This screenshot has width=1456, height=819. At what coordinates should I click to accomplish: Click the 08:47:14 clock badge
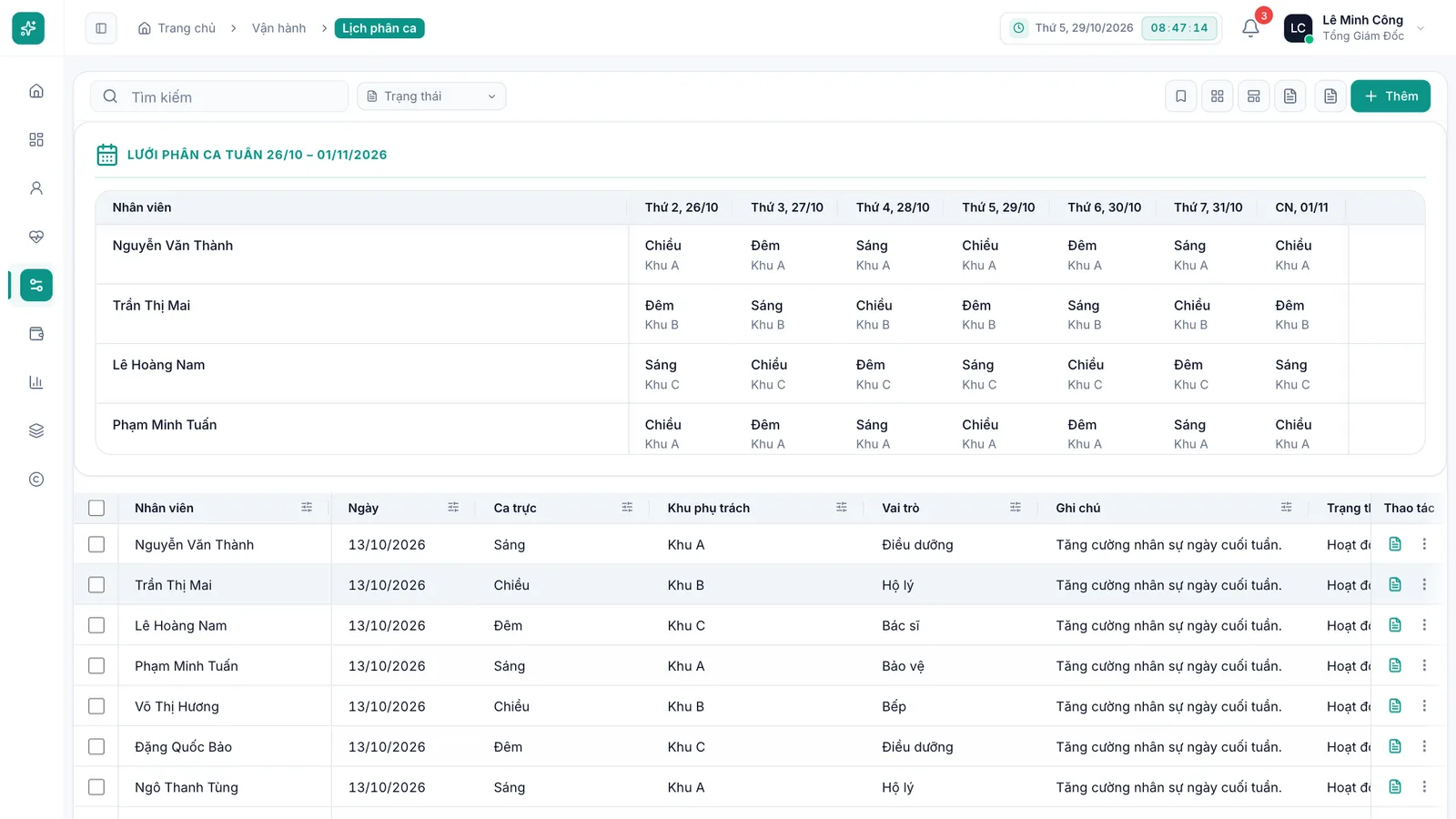tap(1179, 28)
